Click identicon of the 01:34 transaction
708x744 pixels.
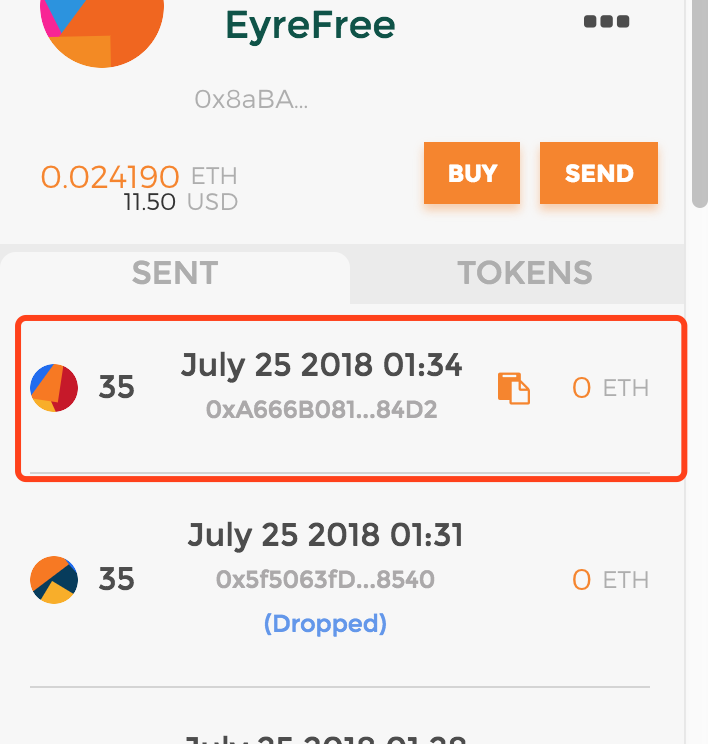pos(54,388)
